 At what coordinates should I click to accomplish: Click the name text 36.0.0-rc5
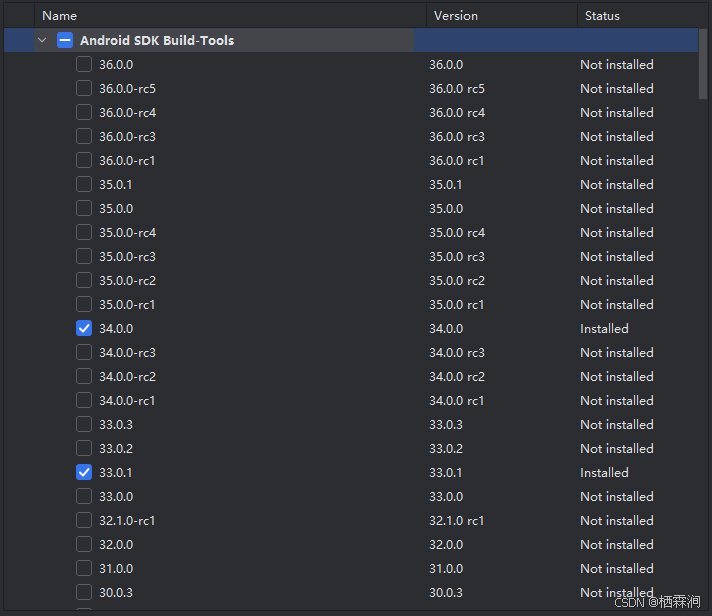[128, 89]
